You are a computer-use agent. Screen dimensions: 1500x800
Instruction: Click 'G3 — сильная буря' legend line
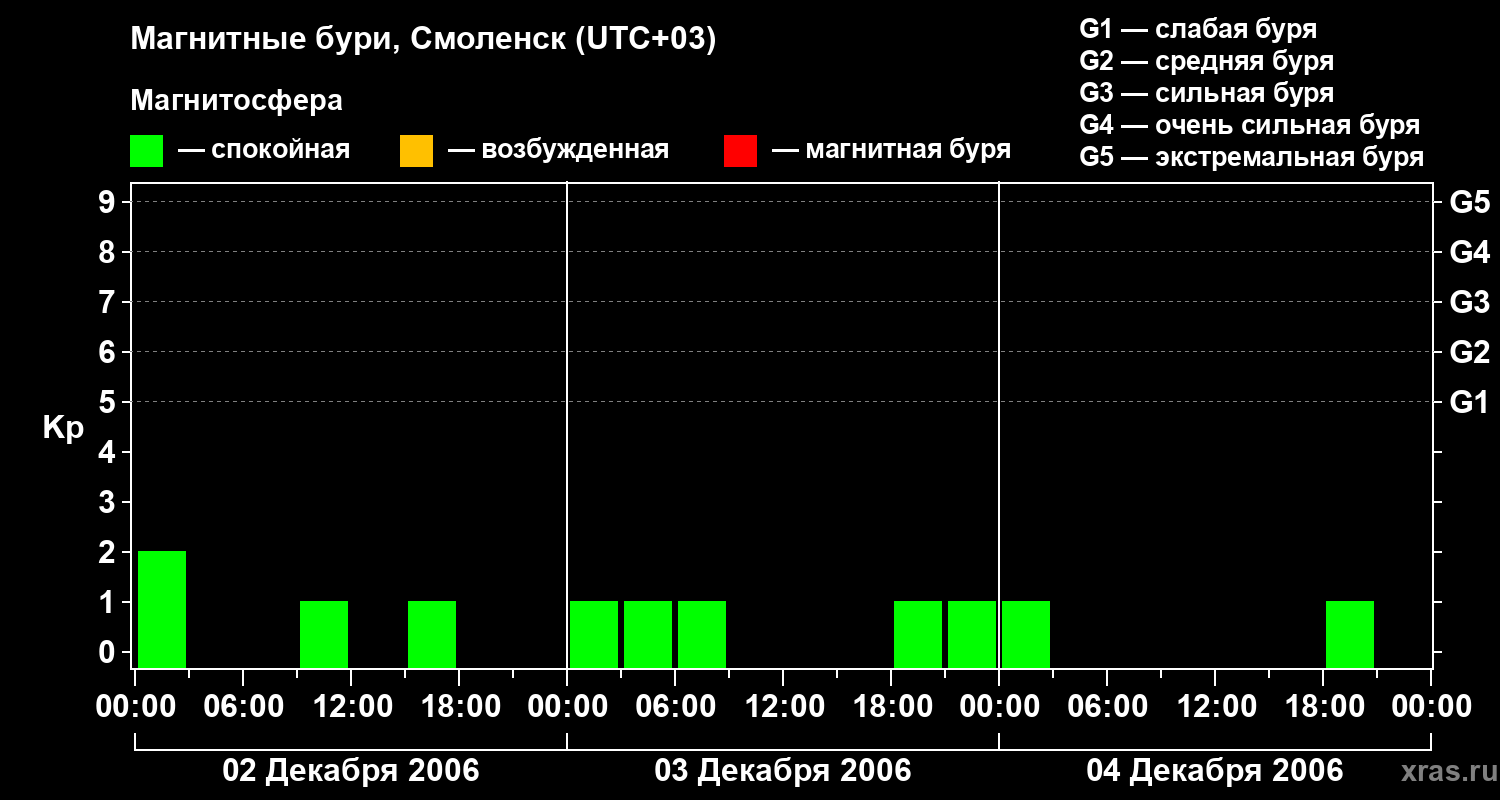click(1207, 93)
